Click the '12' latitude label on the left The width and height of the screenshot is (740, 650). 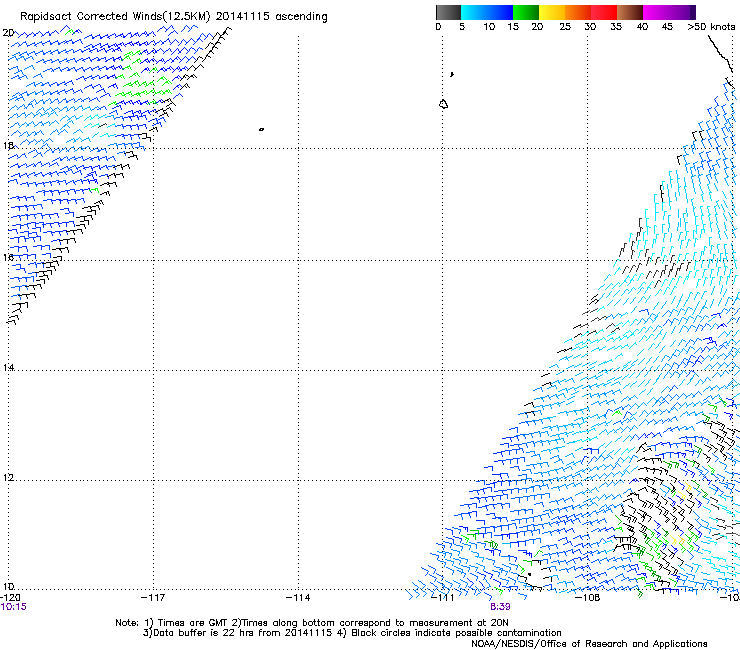tap(8, 477)
